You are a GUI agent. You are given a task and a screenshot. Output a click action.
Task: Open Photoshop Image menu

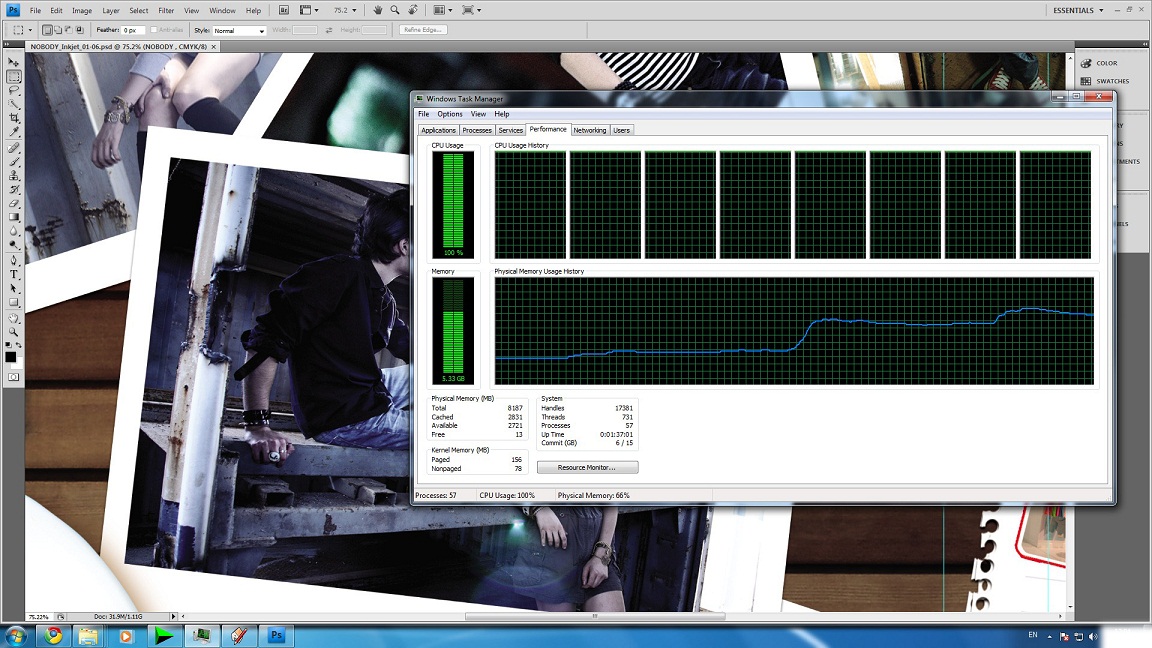click(82, 11)
